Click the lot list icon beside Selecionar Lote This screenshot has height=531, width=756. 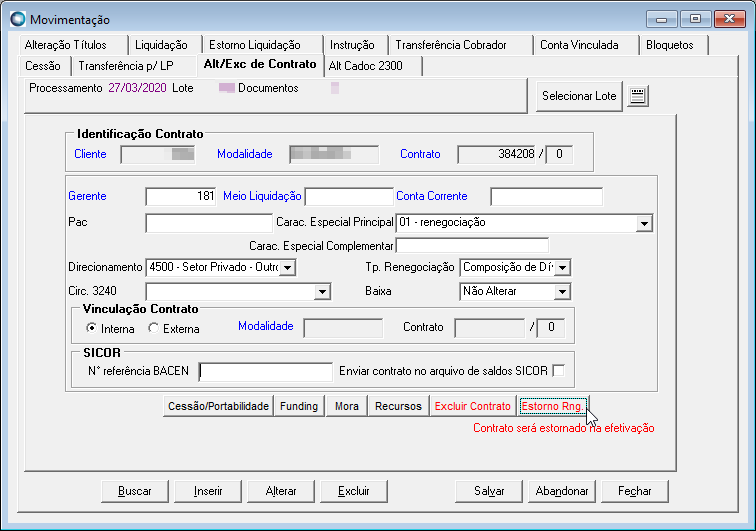[637, 96]
